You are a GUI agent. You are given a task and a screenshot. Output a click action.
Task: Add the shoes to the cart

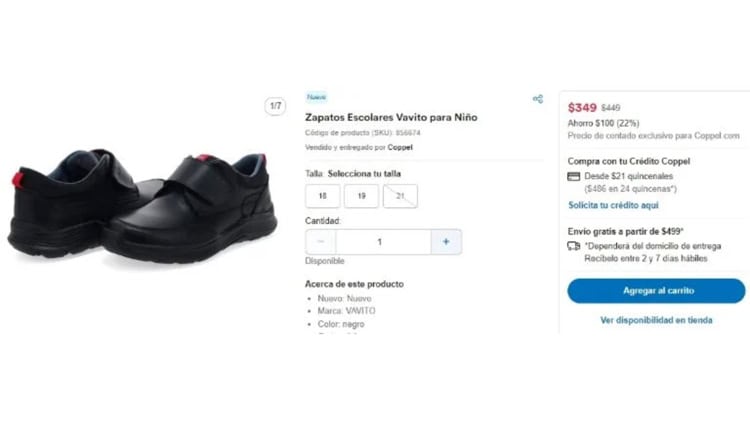(x=656, y=290)
